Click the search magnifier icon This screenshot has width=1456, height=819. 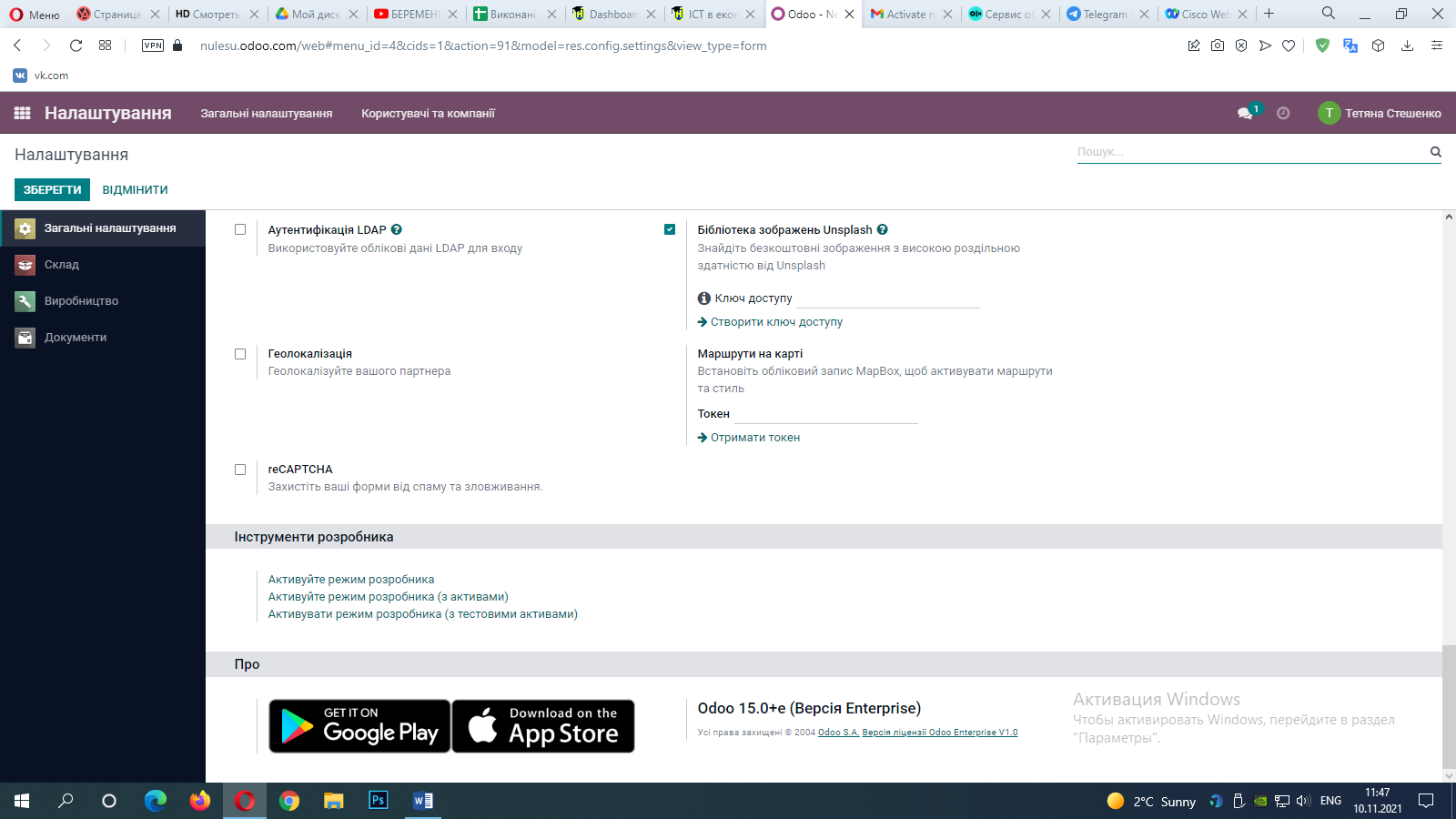(1435, 152)
